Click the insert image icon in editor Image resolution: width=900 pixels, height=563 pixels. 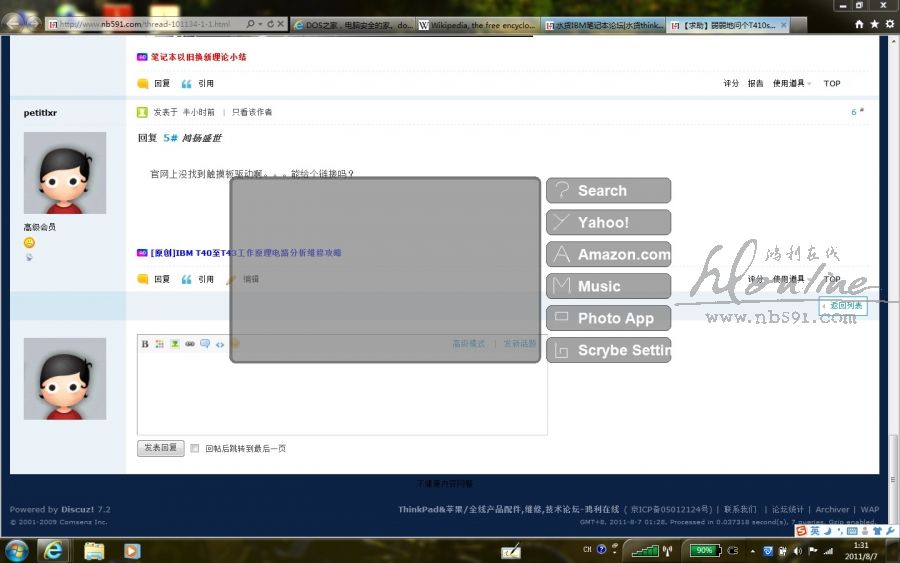[x=174, y=344]
